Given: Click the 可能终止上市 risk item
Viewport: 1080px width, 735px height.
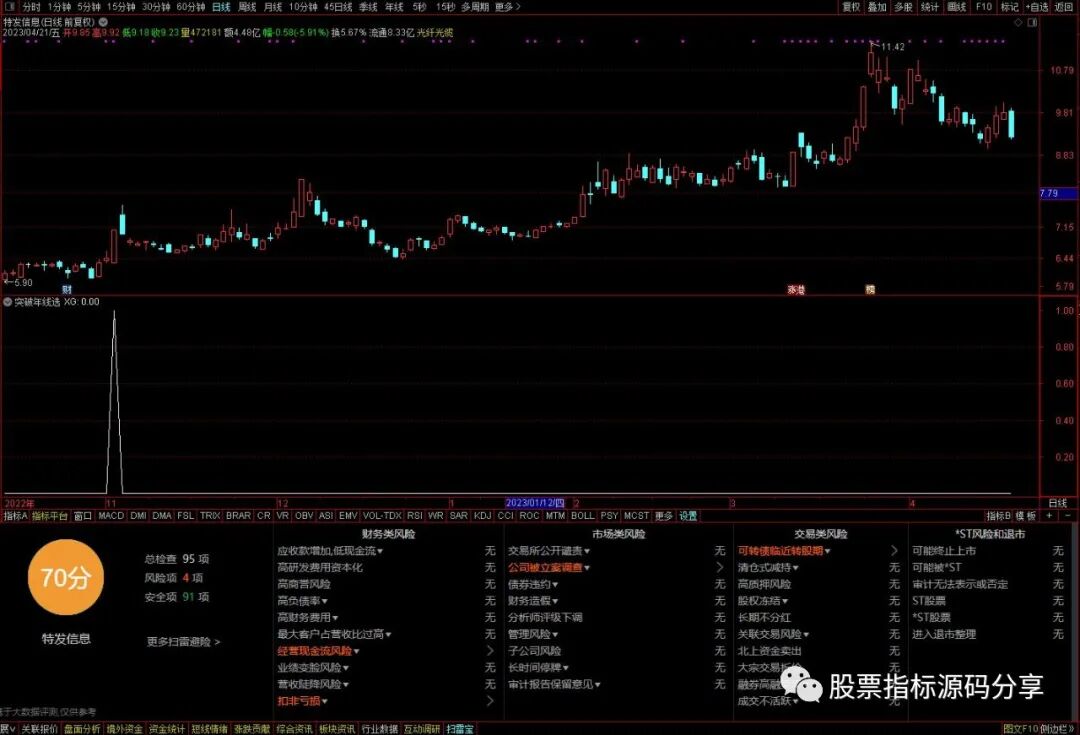Looking at the screenshot, I should click(x=944, y=551).
